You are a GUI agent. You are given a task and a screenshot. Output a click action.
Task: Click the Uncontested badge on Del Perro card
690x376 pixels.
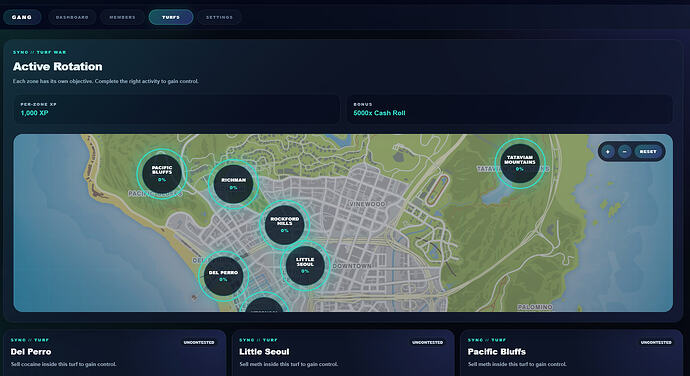(199, 342)
